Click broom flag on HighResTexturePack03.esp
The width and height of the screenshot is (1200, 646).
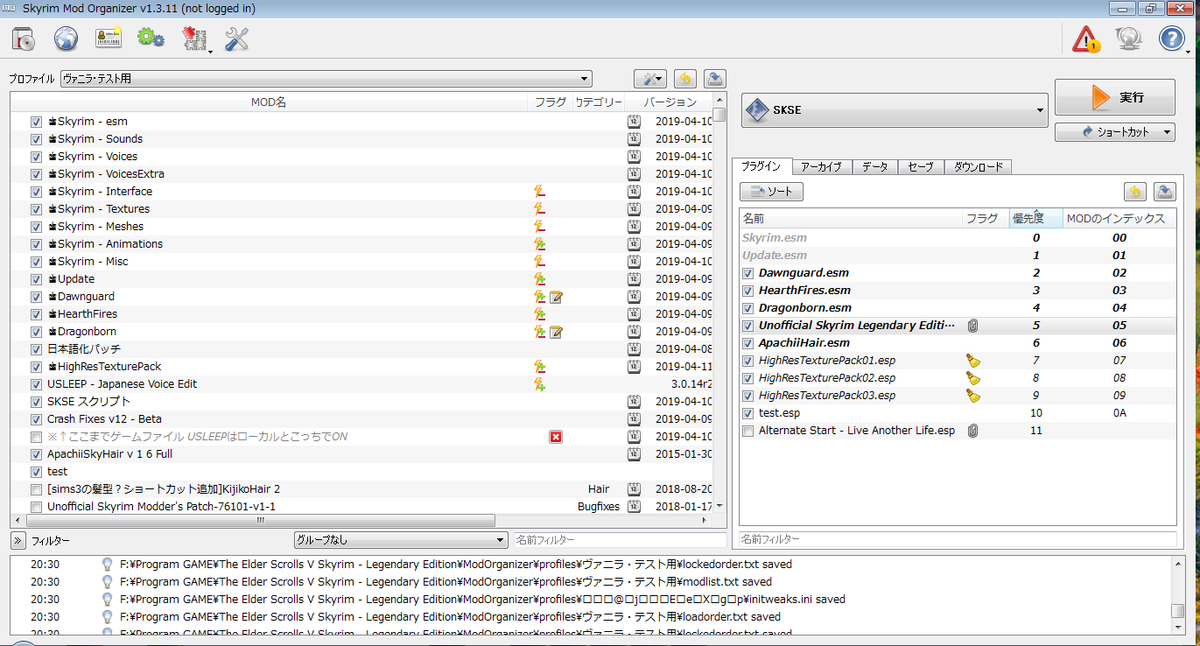(972, 395)
